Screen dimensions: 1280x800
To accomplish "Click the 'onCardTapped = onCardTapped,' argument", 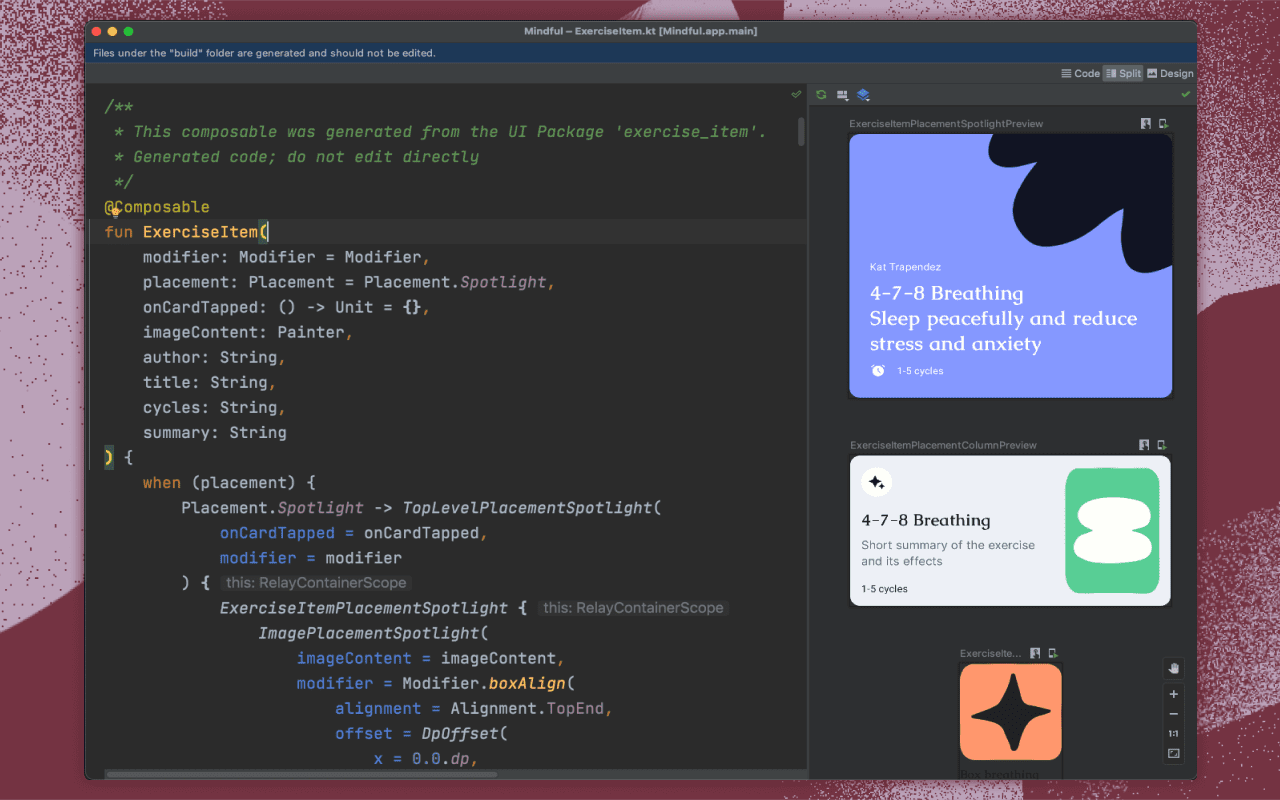I will click(354, 533).
